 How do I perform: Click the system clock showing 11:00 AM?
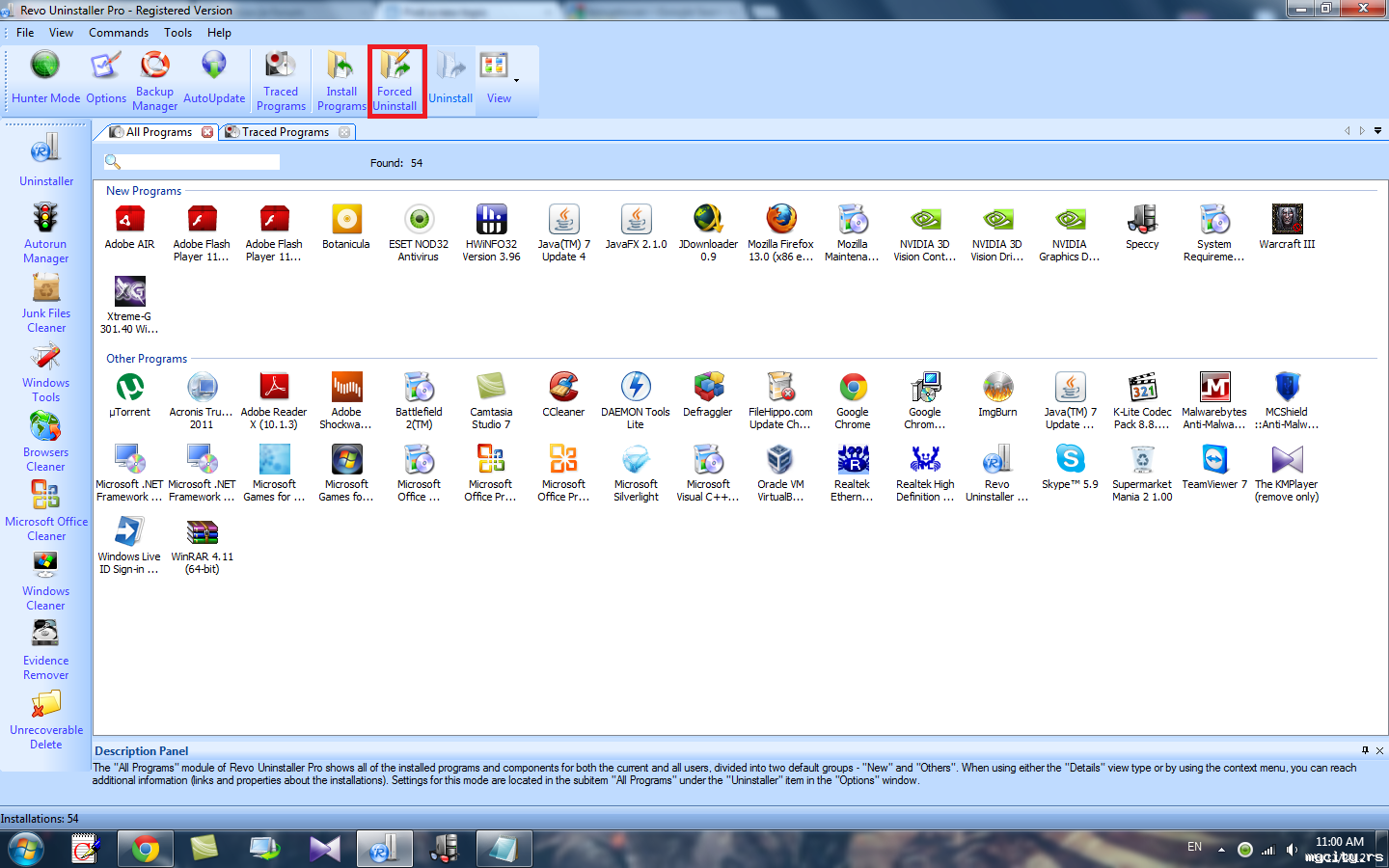click(1340, 842)
